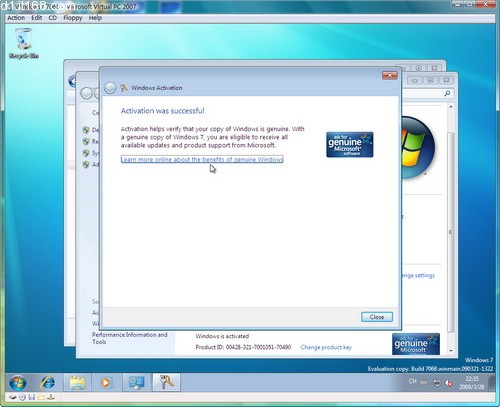Click the shared folder icon in the Virtual PC status bar
Screen dimensions: 500x407
41,397
